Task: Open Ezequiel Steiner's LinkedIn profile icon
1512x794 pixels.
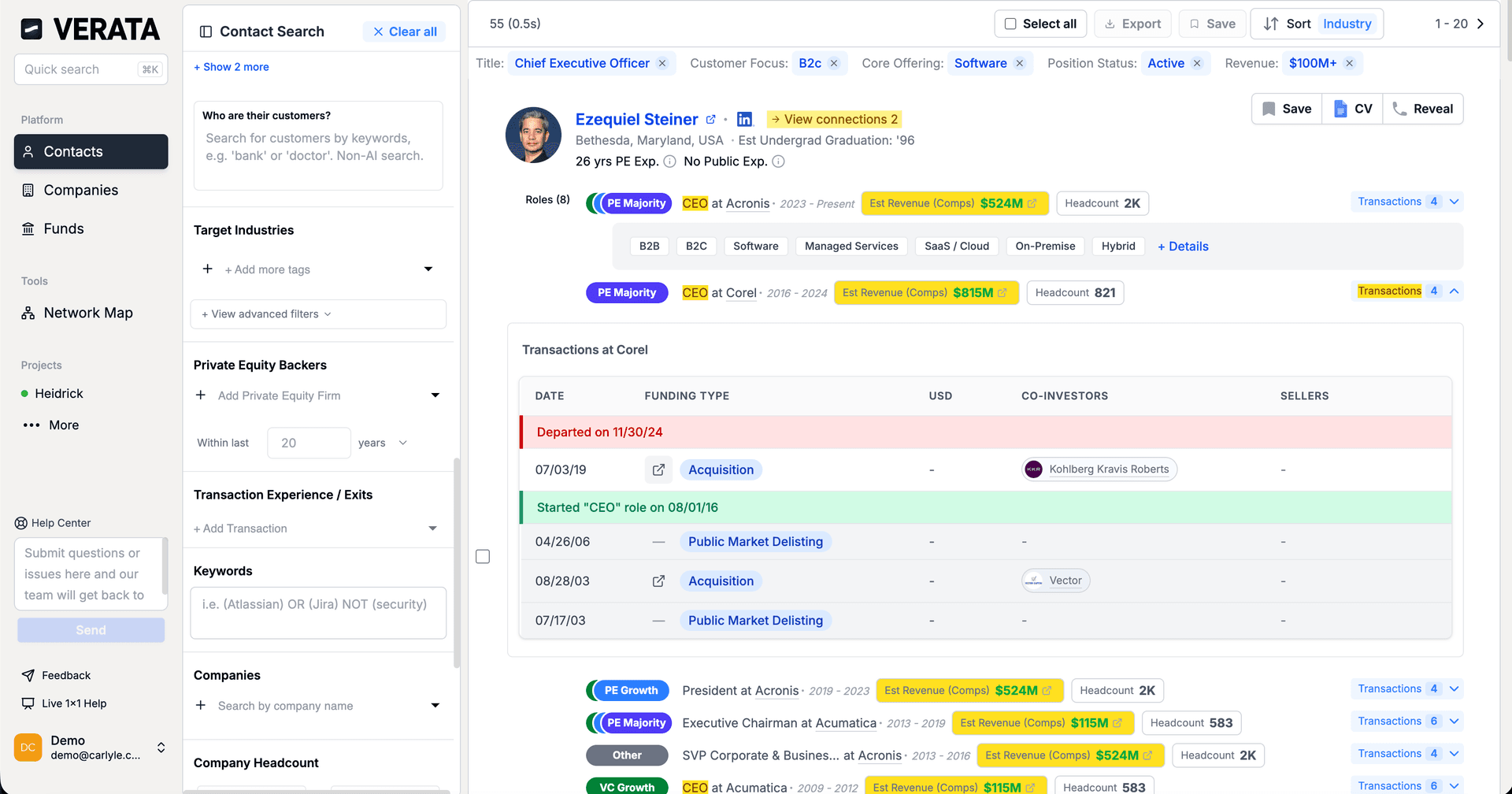Action: point(744,120)
